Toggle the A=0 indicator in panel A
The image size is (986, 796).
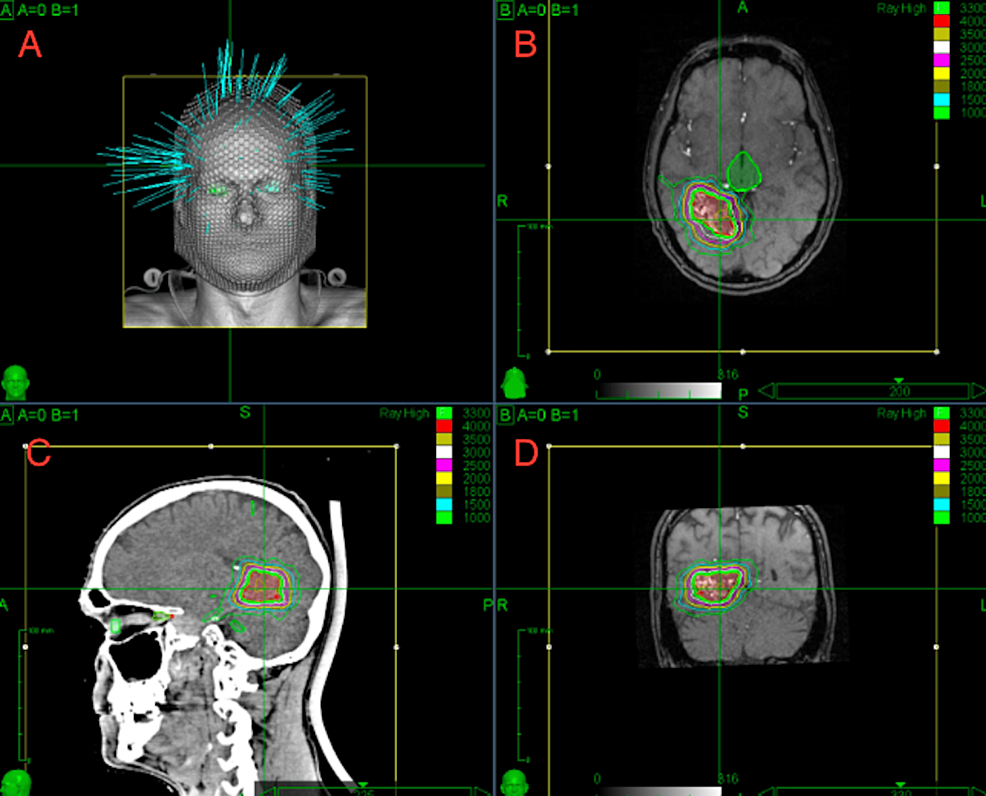pyautogui.click(x=30, y=8)
